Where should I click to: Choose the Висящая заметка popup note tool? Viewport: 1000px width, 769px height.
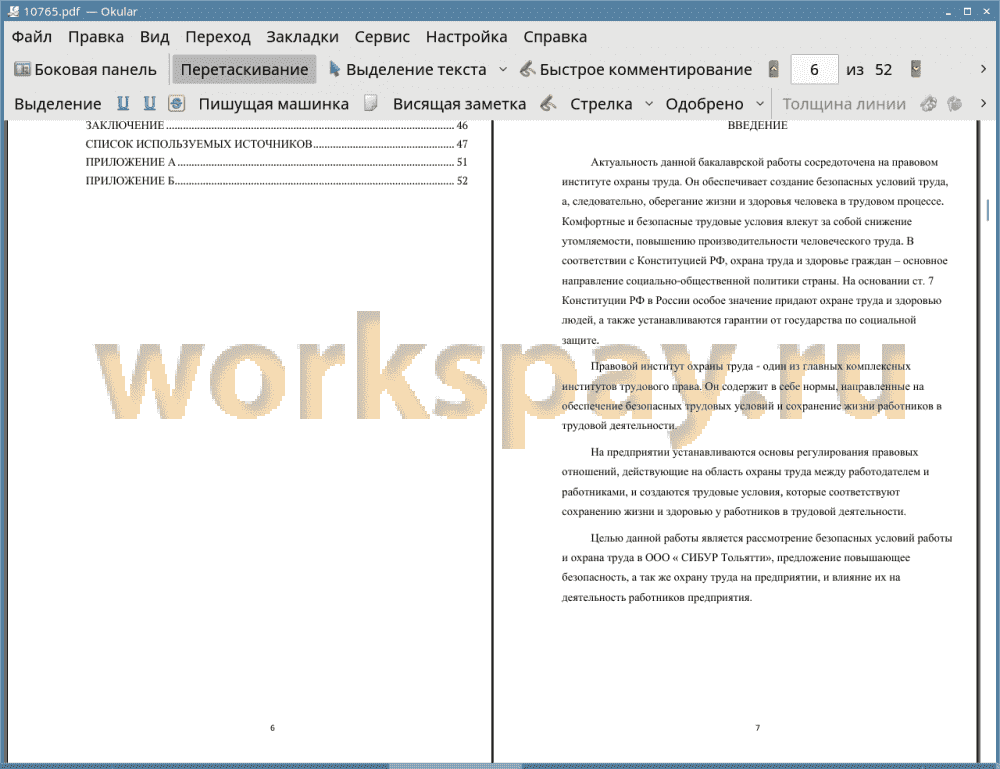tap(459, 104)
